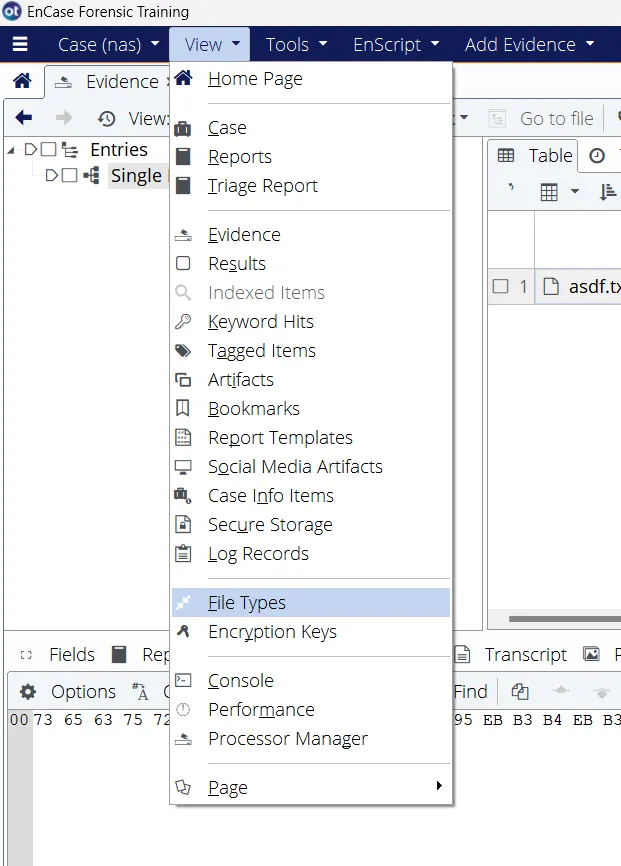Click the Transcript document icon

coord(462,654)
